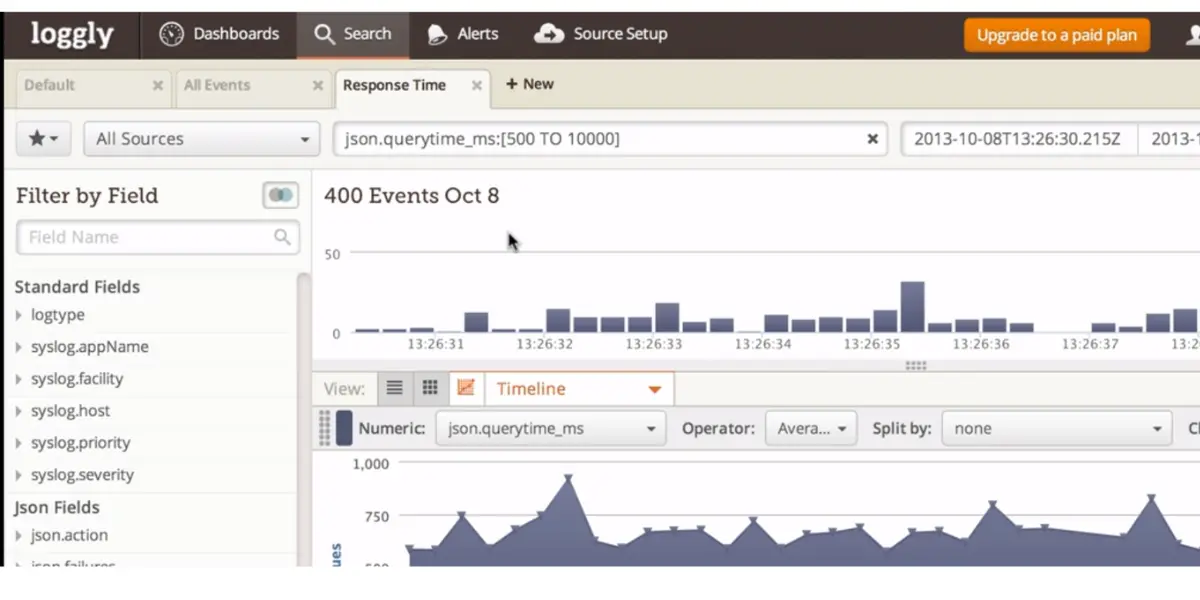The height and width of the screenshot is (600, 1200).
Task: Switch to list view icon
Action: 395,388
